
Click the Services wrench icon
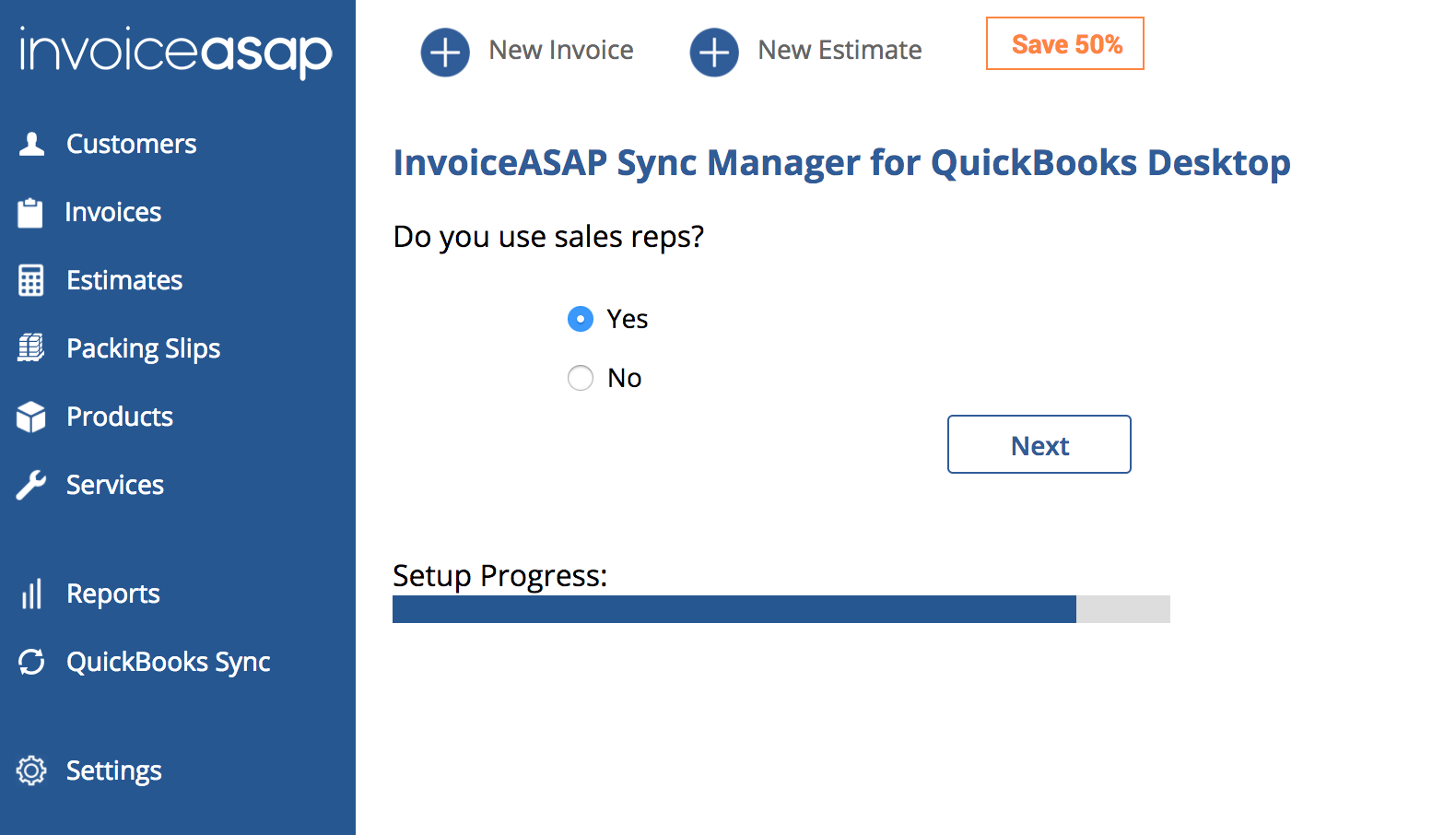pyautogui.click(x=31, y=485)
